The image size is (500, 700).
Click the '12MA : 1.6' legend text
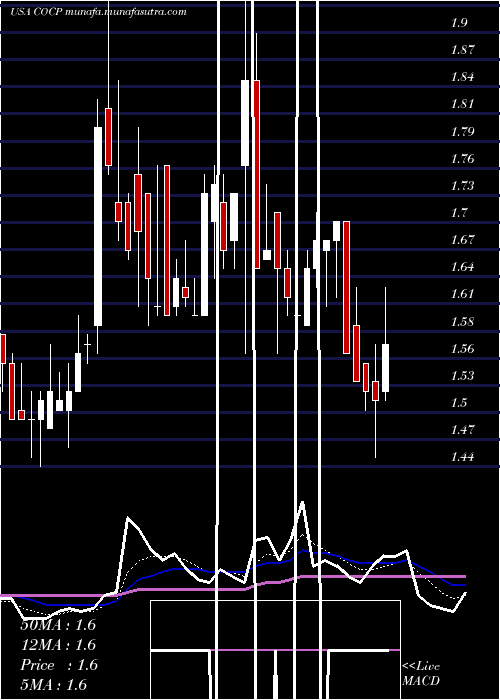[58, 645]
